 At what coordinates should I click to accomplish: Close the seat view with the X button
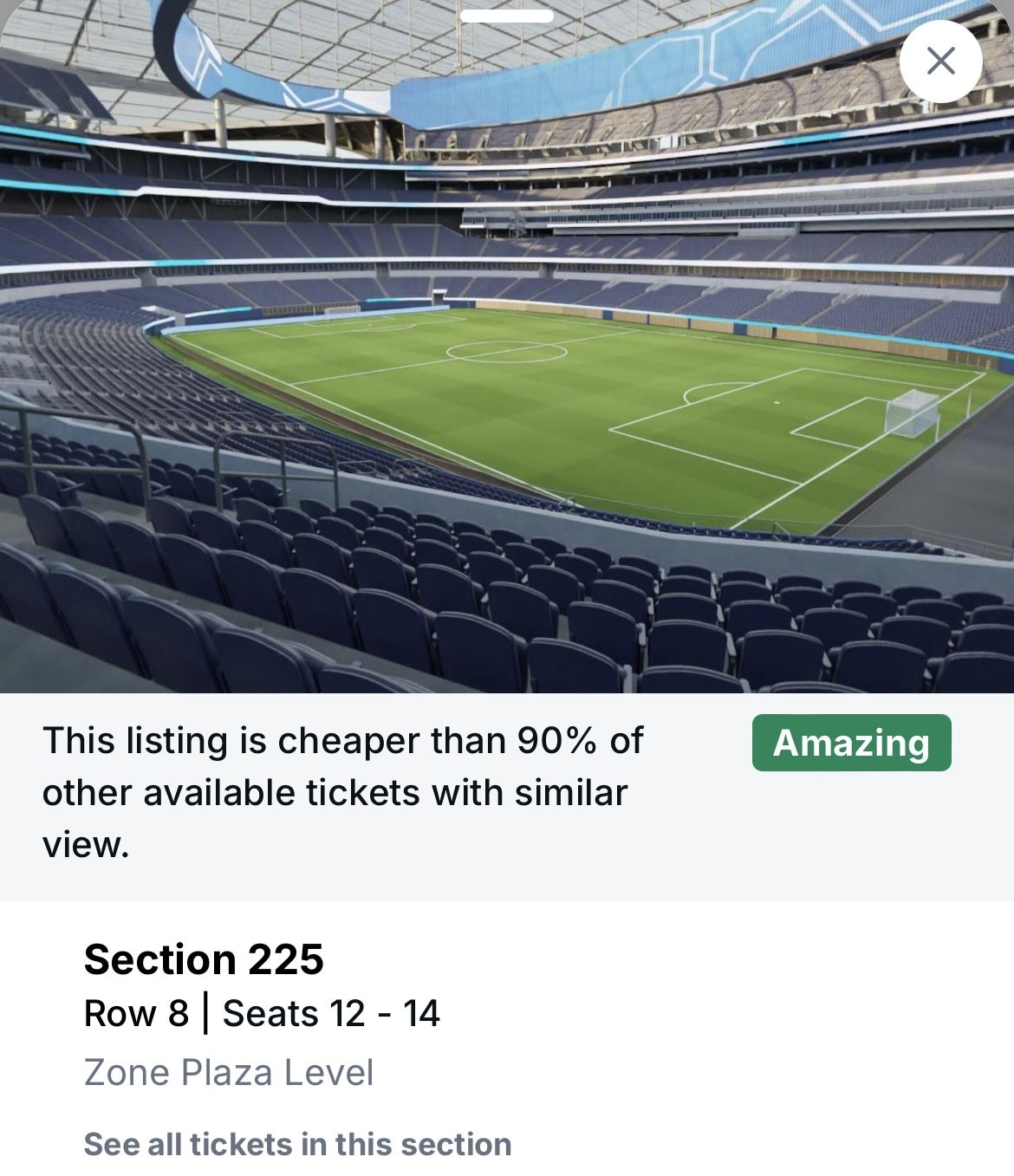pyautogui.click(x=940, y=62)
